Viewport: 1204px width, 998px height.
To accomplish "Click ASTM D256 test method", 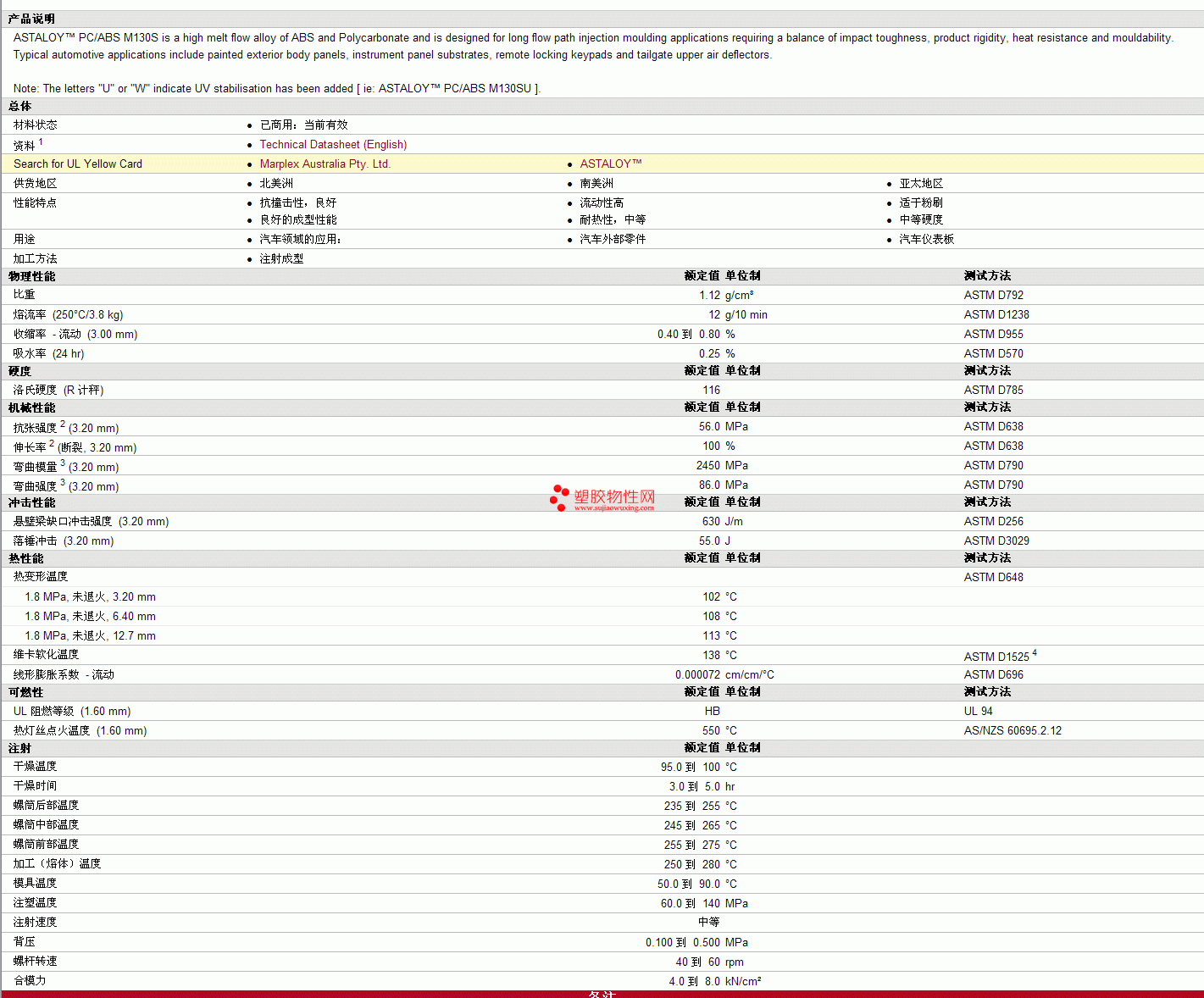I will tap(994, 522).
